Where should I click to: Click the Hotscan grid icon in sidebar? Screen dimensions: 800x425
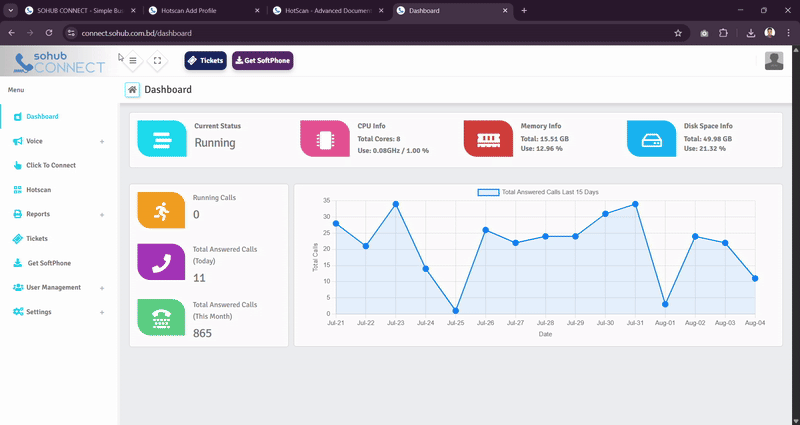point(18,190)
